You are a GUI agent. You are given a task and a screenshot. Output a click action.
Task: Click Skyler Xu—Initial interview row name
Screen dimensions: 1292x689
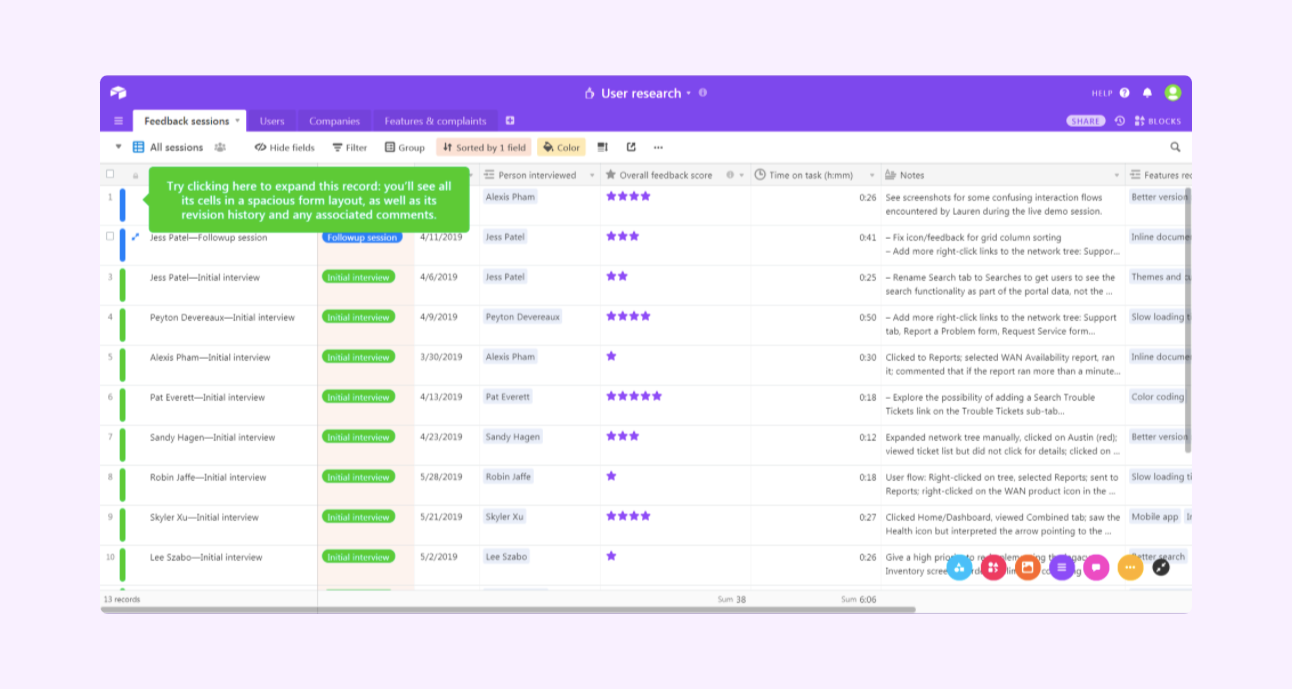tap(204, 517)
